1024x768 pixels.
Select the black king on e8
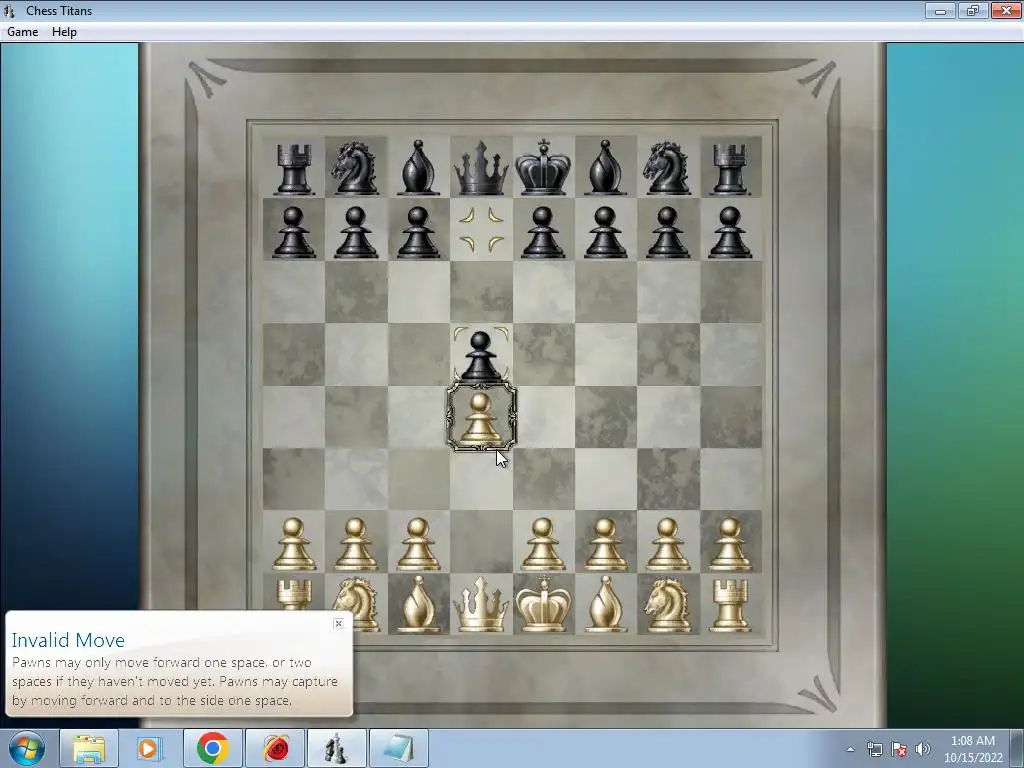[x=543, y=167]
